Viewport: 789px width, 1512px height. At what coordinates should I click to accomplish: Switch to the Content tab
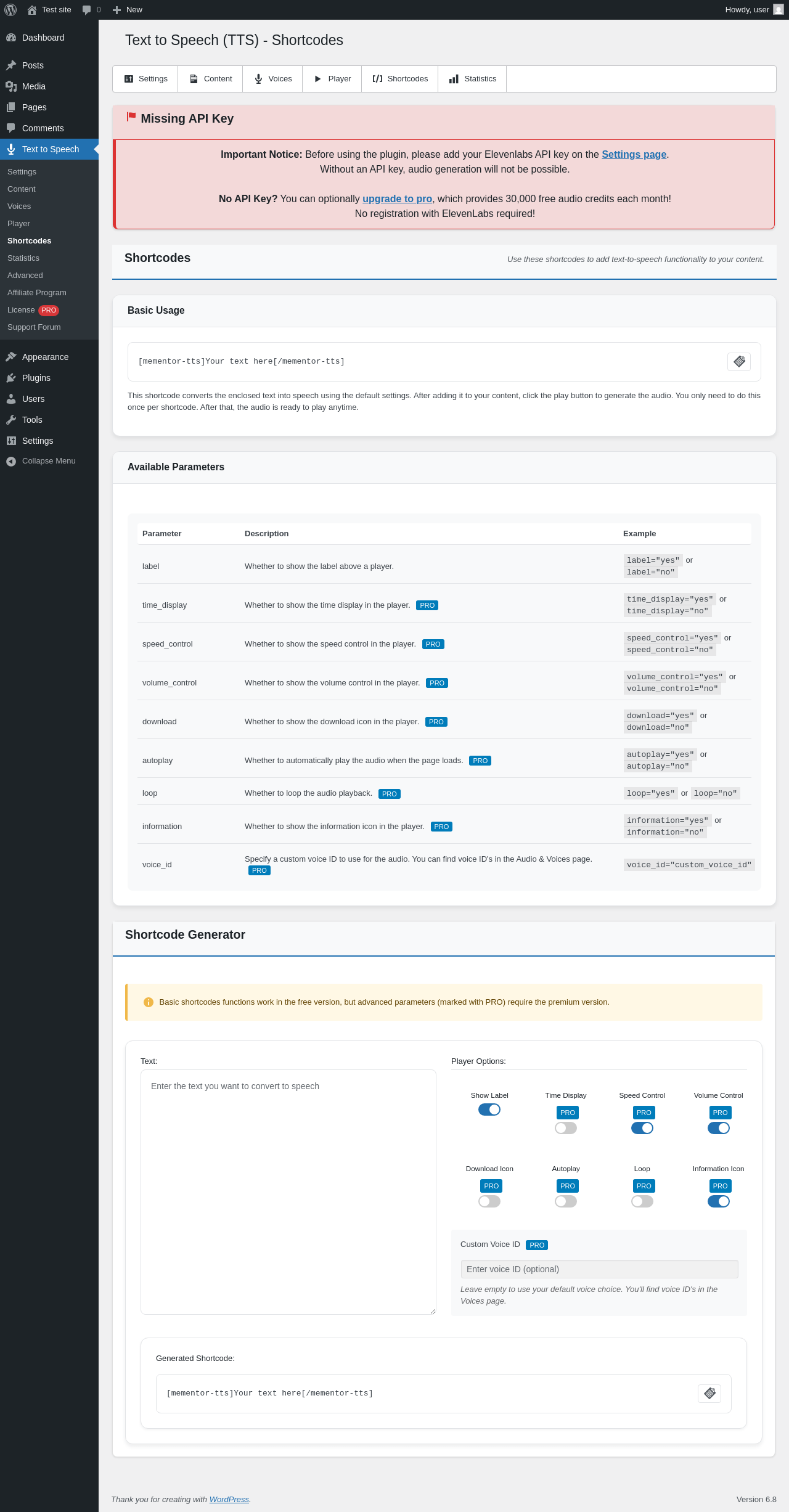(x=210, y=79)
